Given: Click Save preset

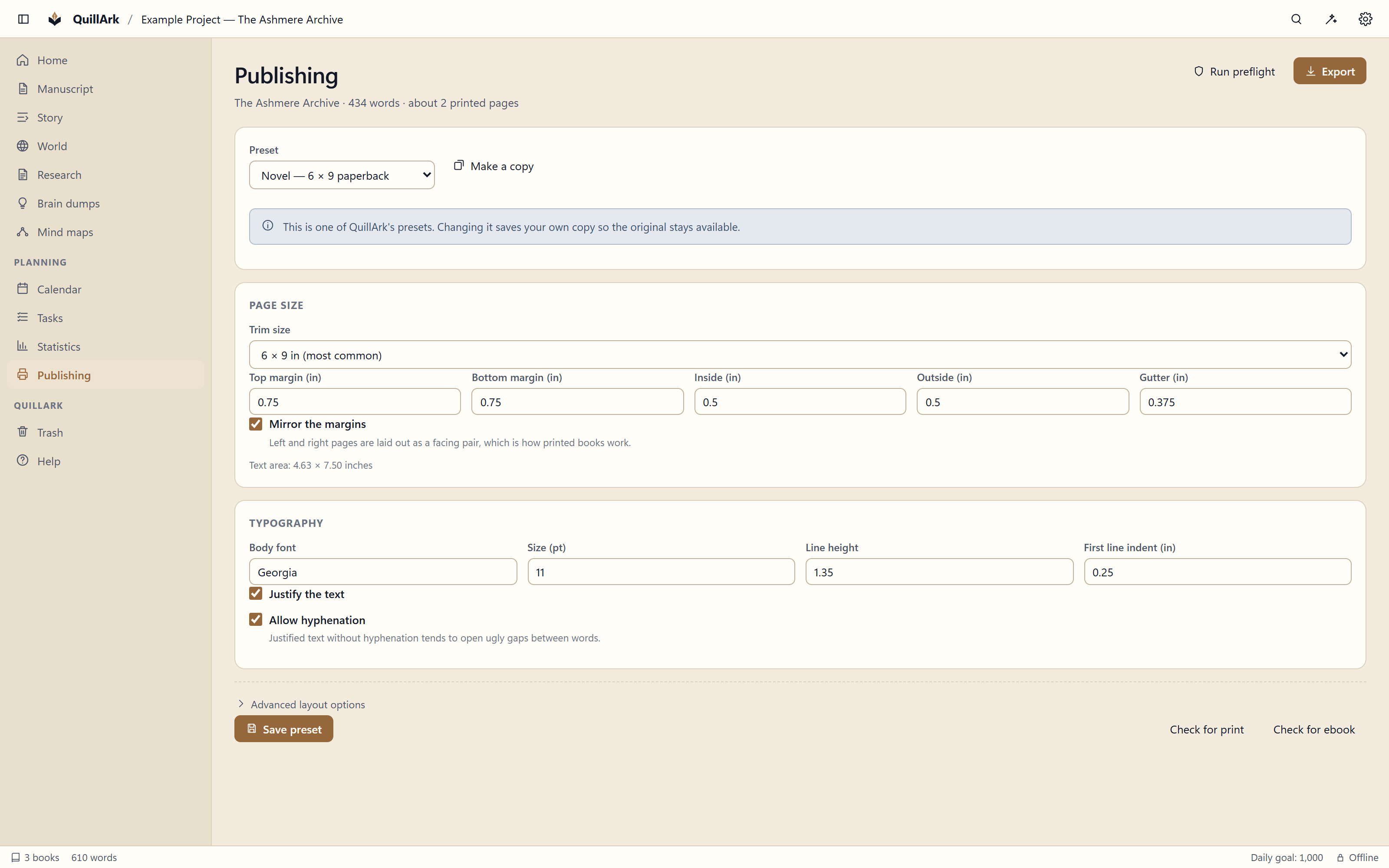Looking at the screenshot, I should 283,729.
